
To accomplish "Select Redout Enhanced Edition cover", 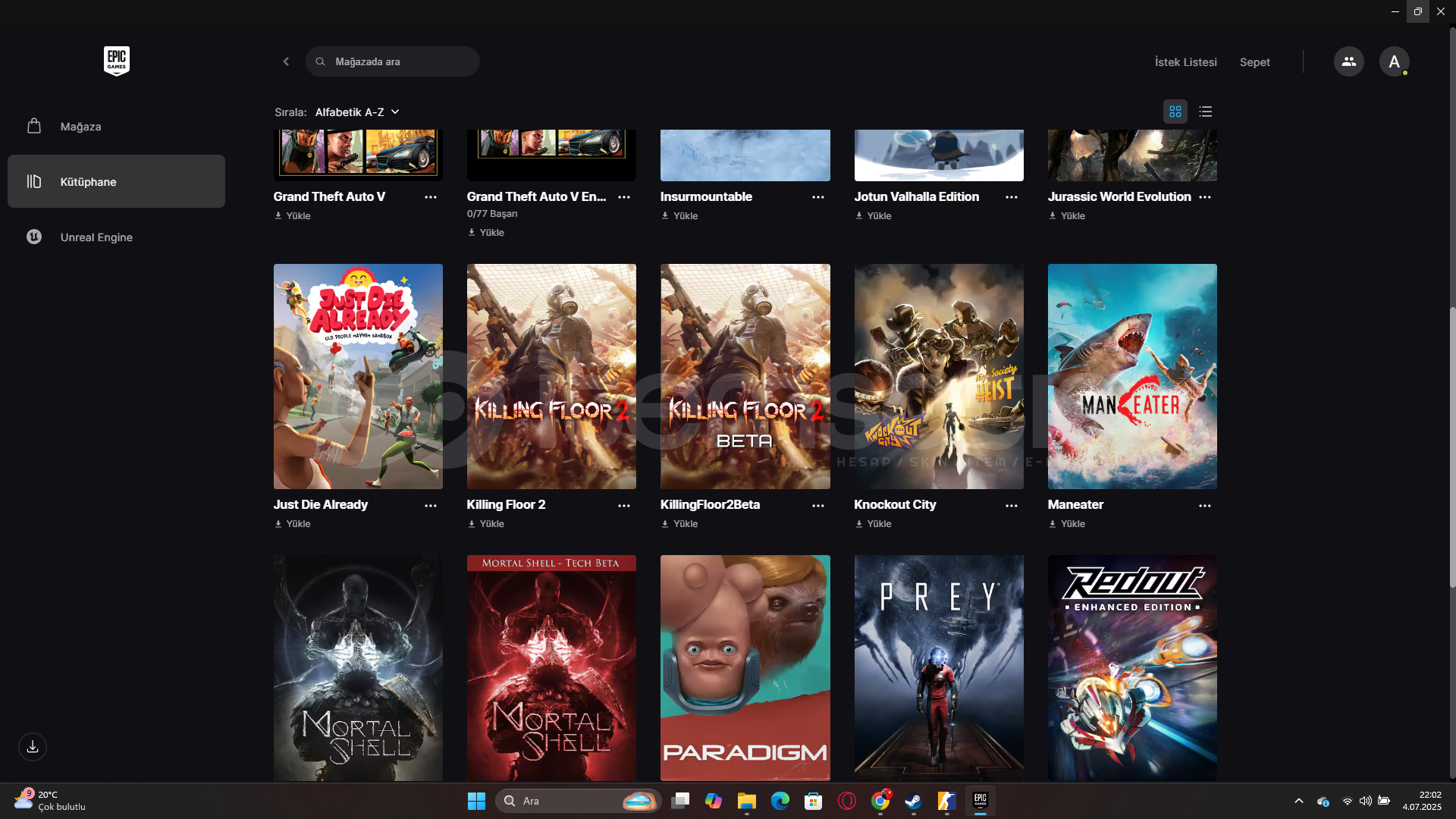I will click(1132, 668).
